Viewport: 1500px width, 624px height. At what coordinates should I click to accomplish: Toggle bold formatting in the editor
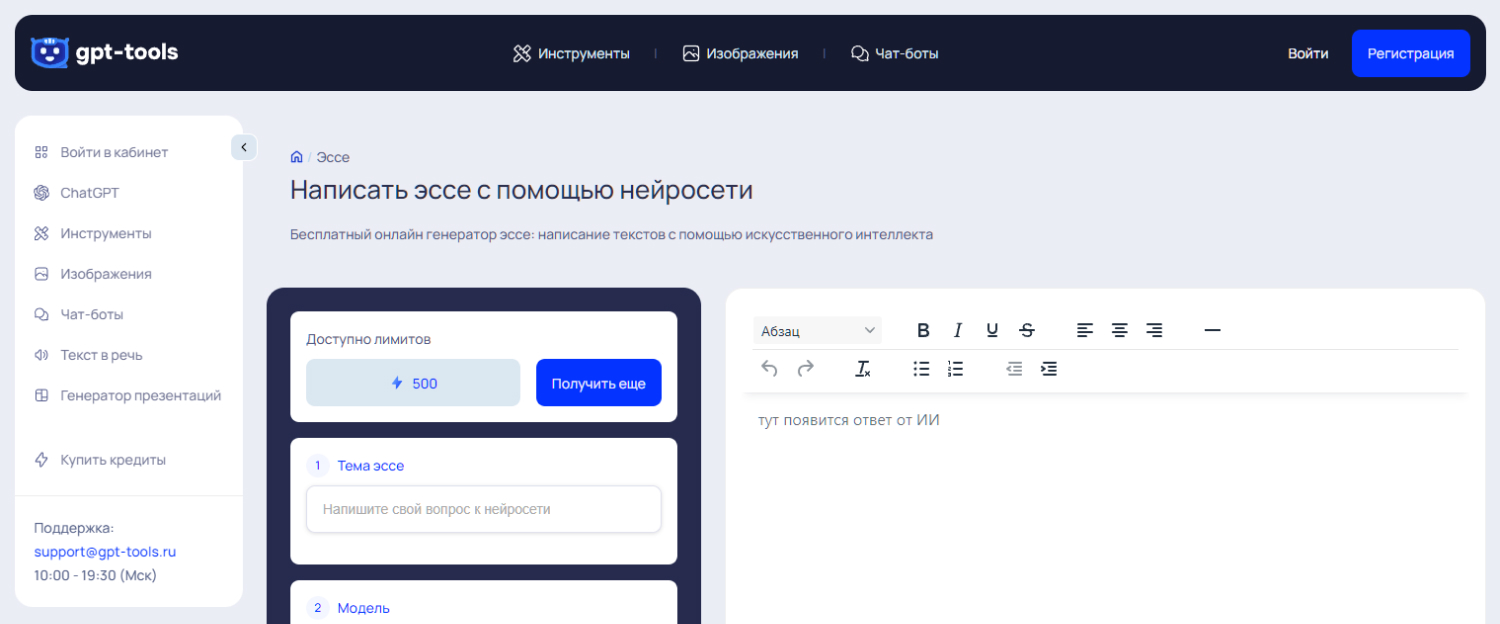(x=923, y=329)
